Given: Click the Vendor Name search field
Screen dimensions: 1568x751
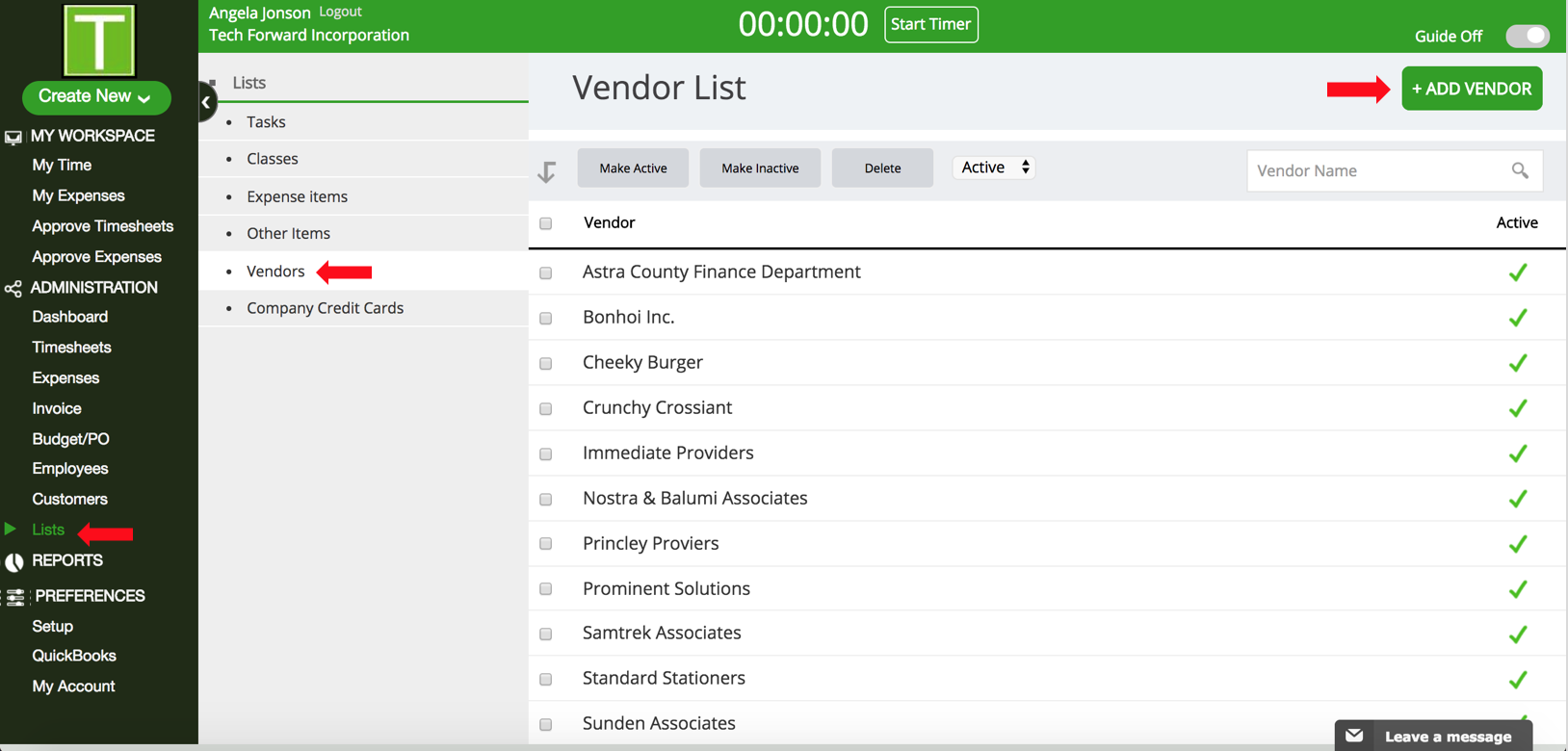Looking at the screenshot, I should tap(1395, 170).
